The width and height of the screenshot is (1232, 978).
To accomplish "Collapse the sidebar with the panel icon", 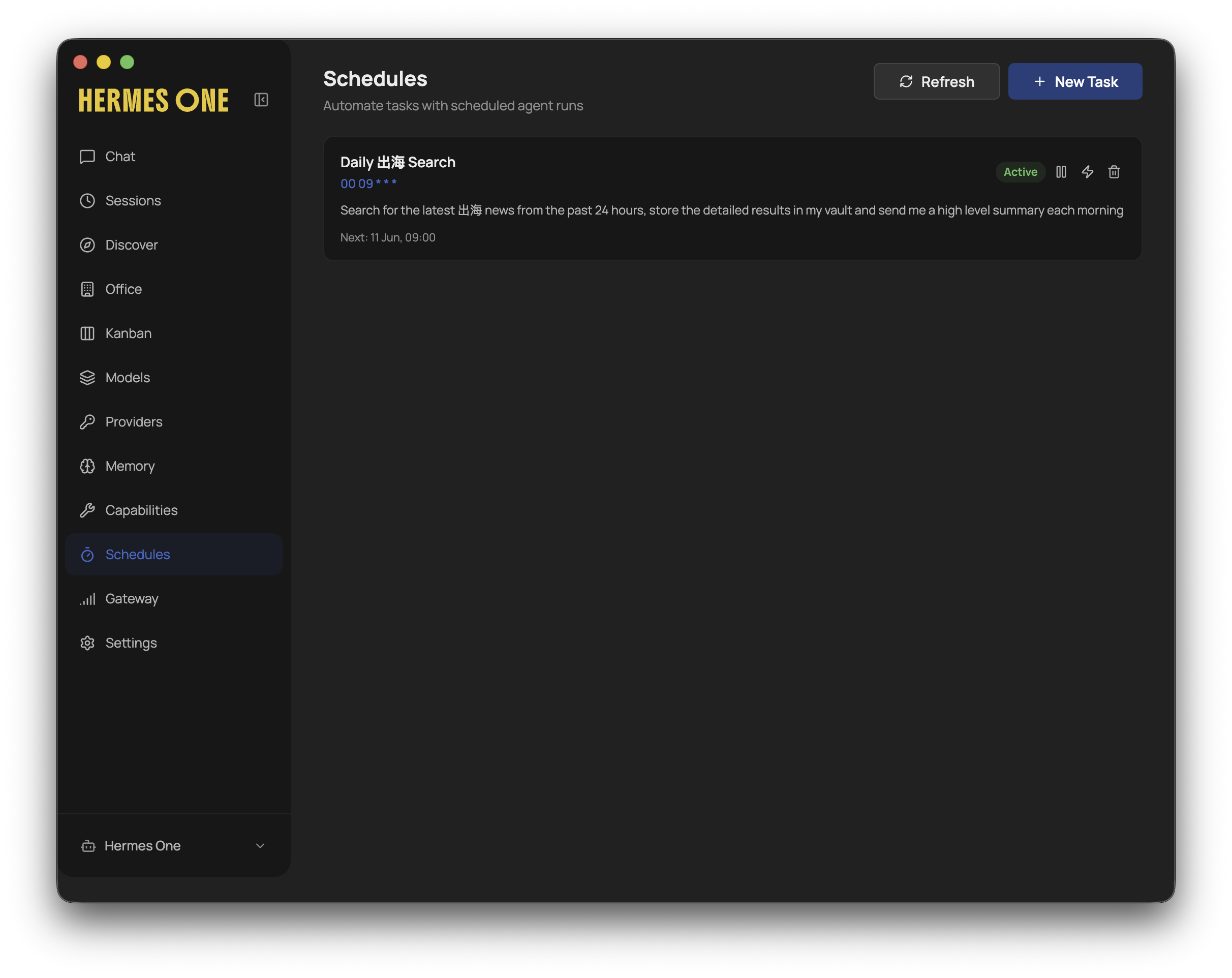I will pyautogui.click(x=261, y=100).
